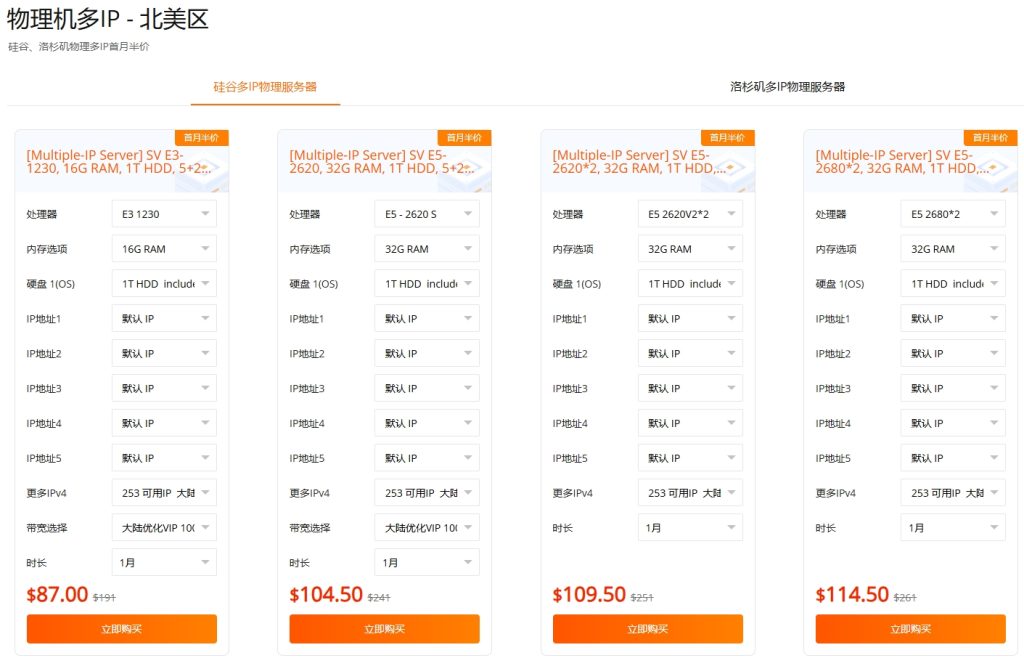Screen dimensions: 1024x658
Task: Expand the 更多IPv4 dropdown showing 253 可用IP
Action: [x=164, y=492]
